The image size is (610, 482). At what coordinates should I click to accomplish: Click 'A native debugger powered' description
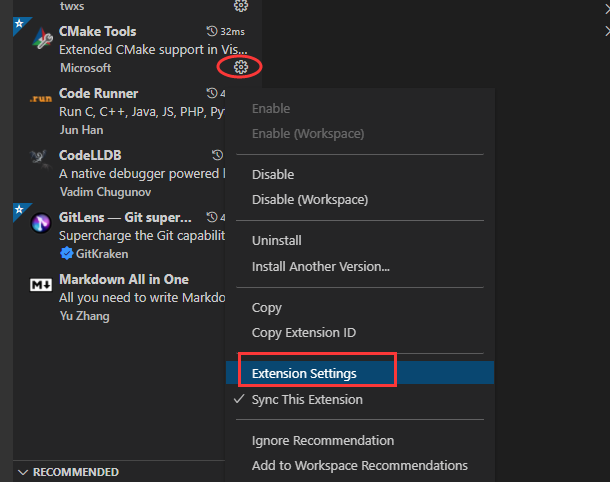142,174
